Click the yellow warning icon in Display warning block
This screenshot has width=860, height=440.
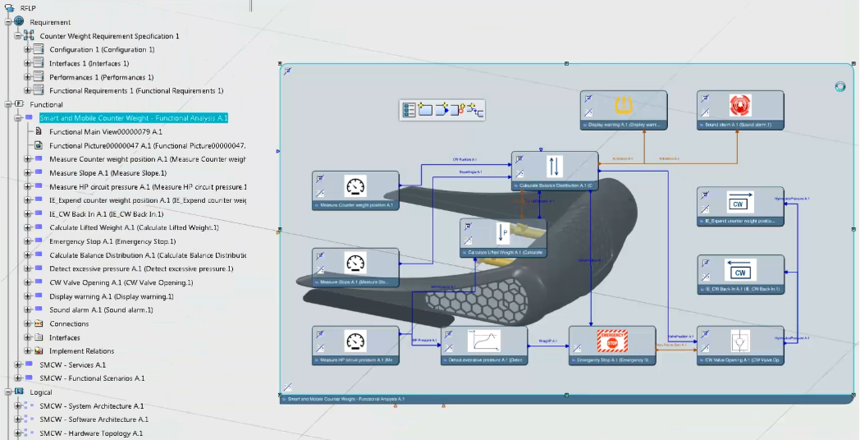(624, 105)
